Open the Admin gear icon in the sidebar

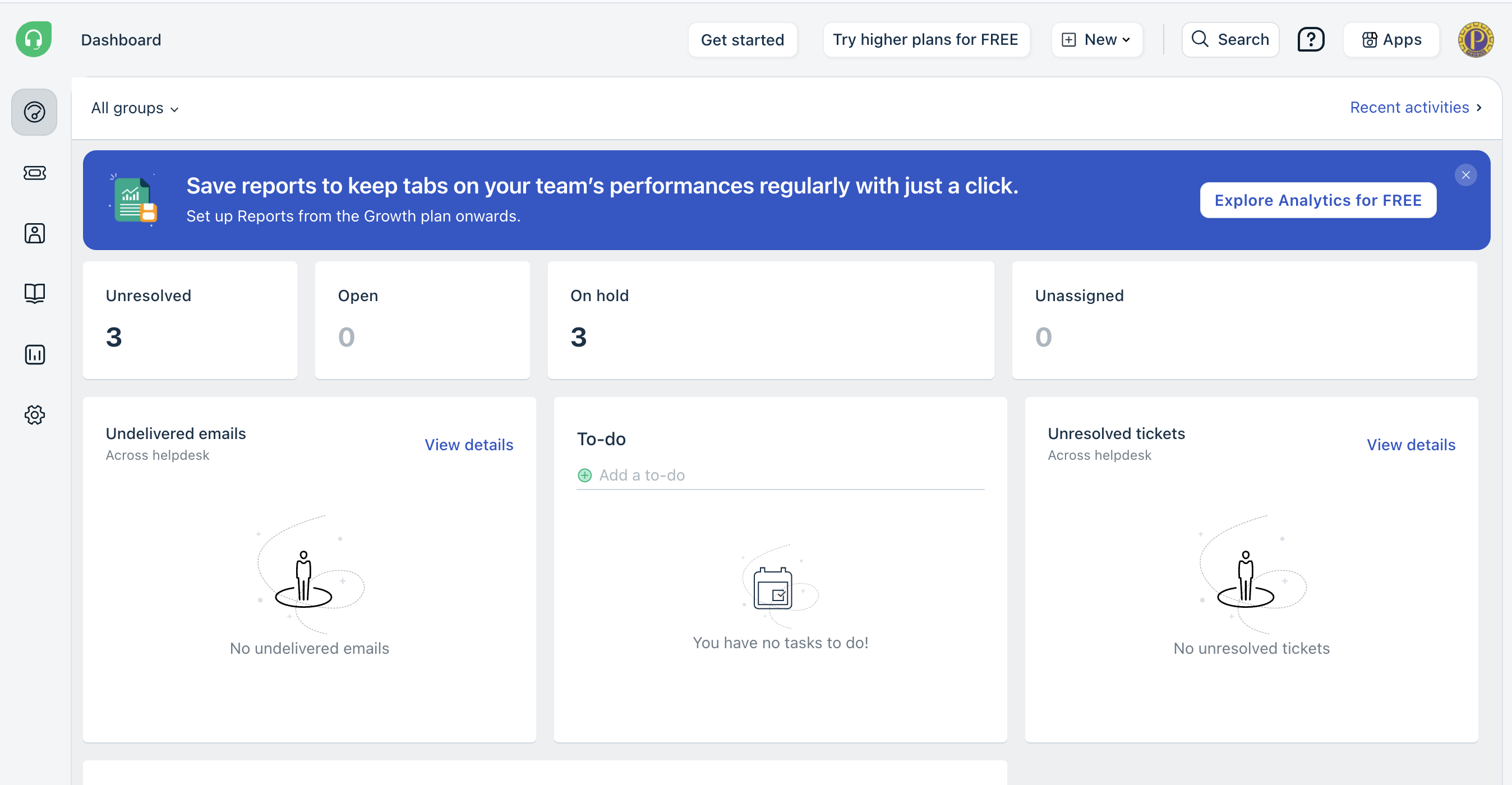point(34,415)
